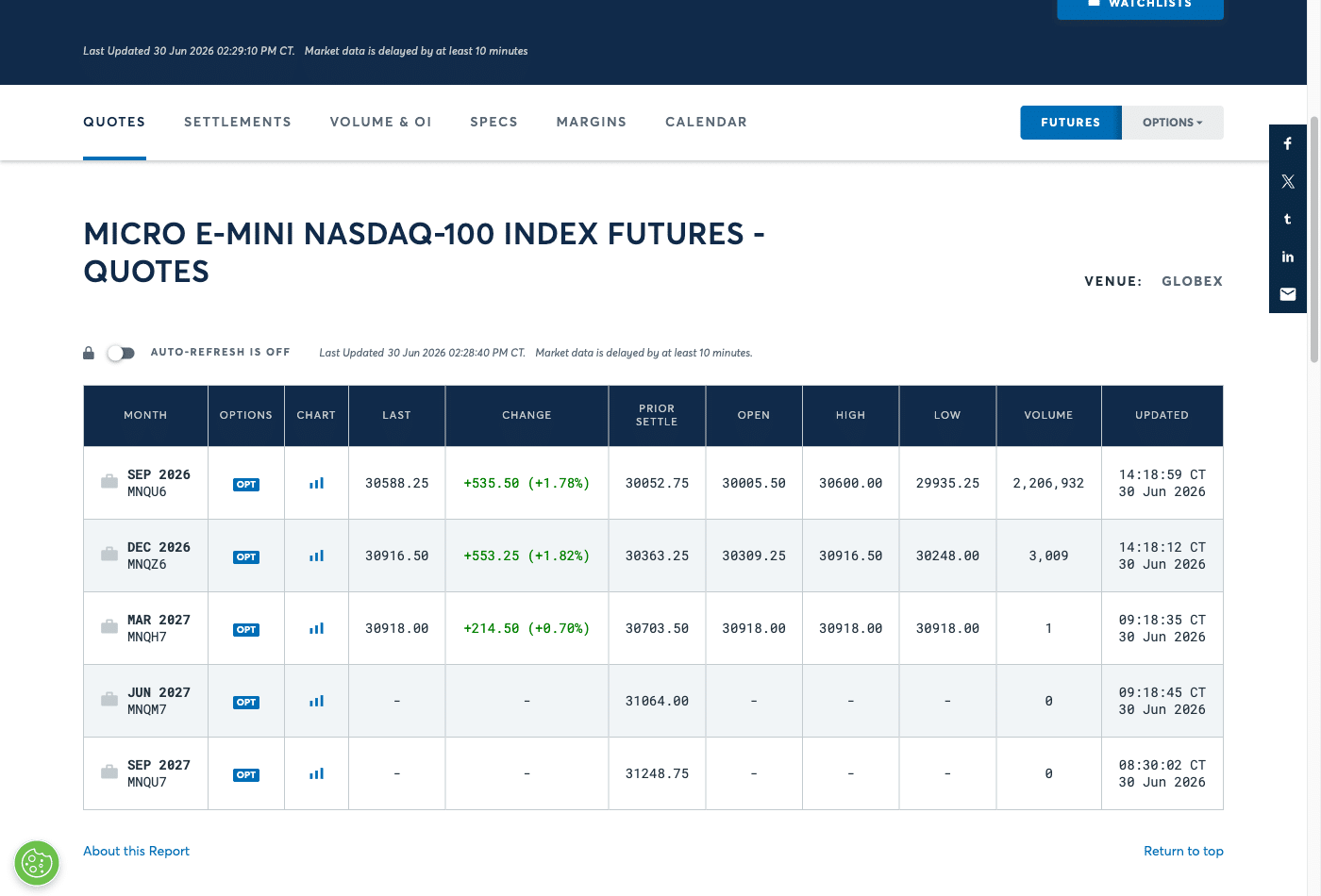
Task: Click the Volume column header
Action: tap(1048, 415)
